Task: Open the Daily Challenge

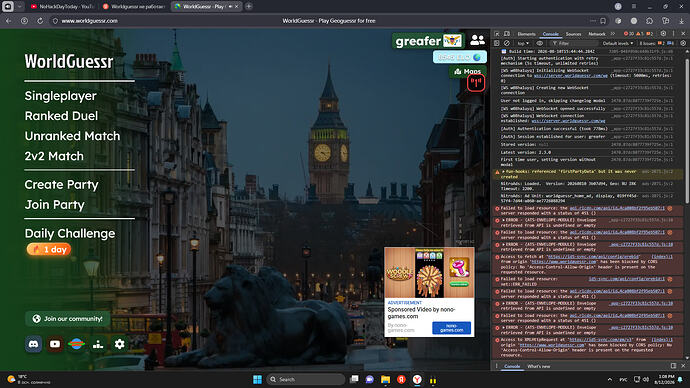Action: [70, 234]
